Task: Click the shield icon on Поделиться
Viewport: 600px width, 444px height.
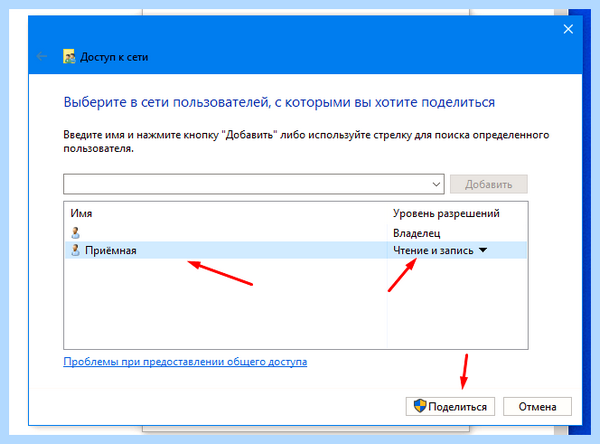Action: [x=420, y=406]
